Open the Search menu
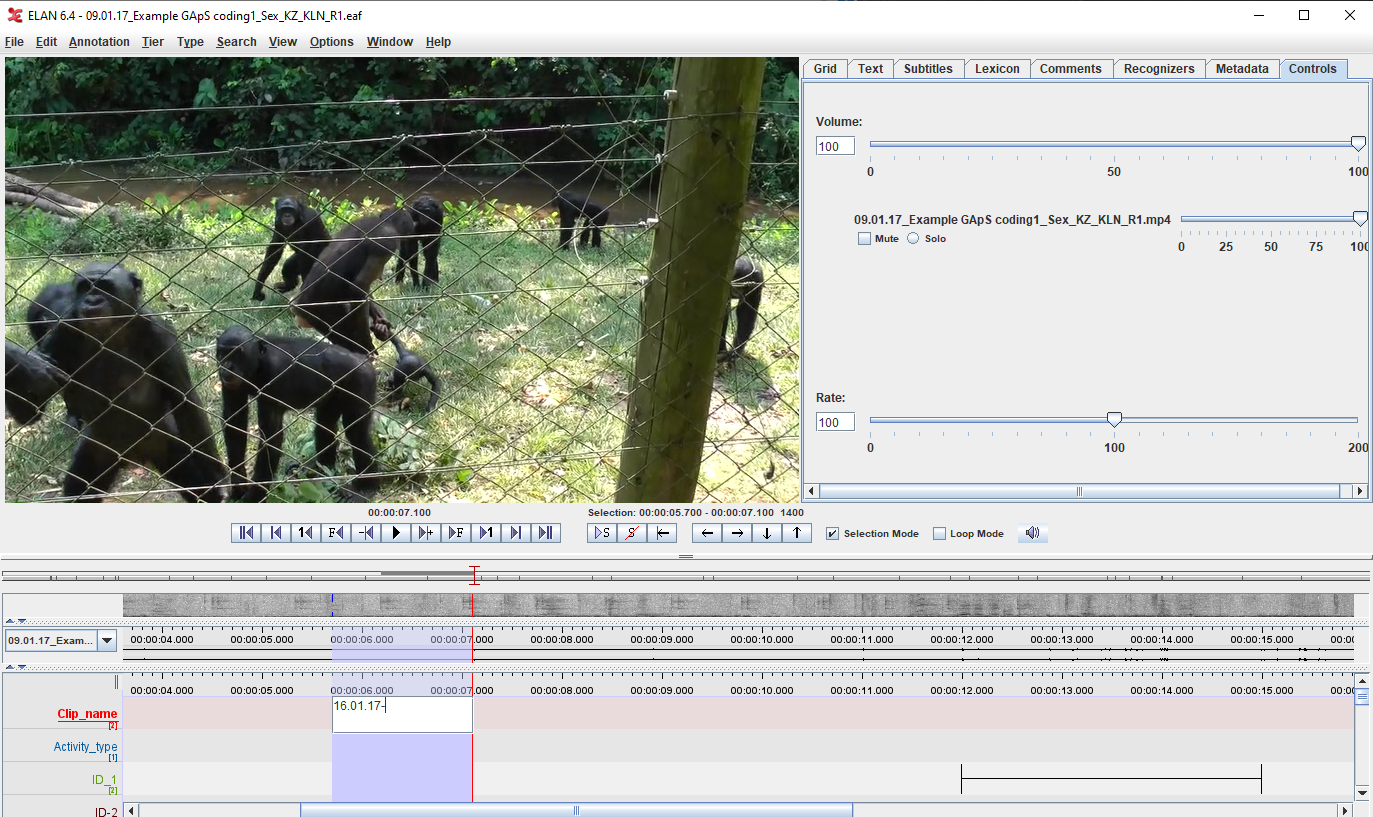Viewport: 1373px width, 817px height. pyautogui.click(x=236, y=42)
